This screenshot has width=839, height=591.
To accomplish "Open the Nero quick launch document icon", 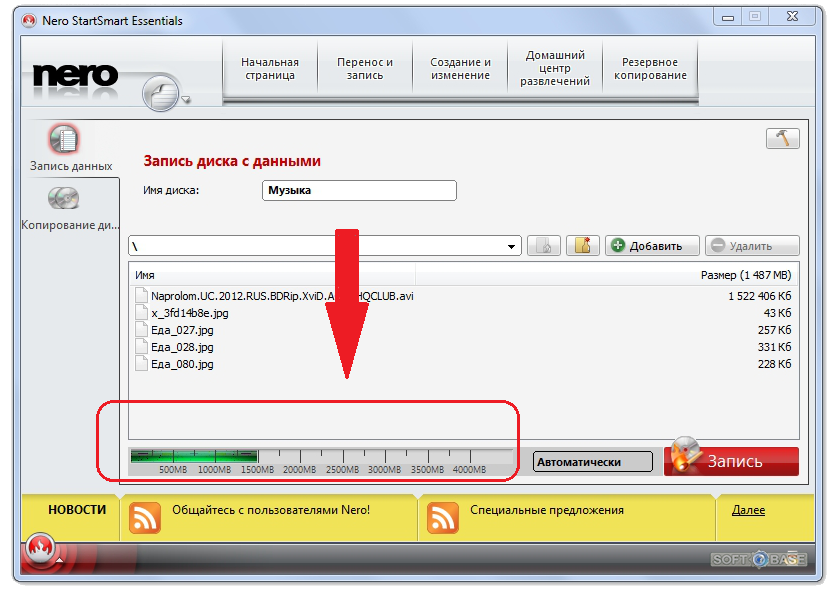I will pos(161,94).
